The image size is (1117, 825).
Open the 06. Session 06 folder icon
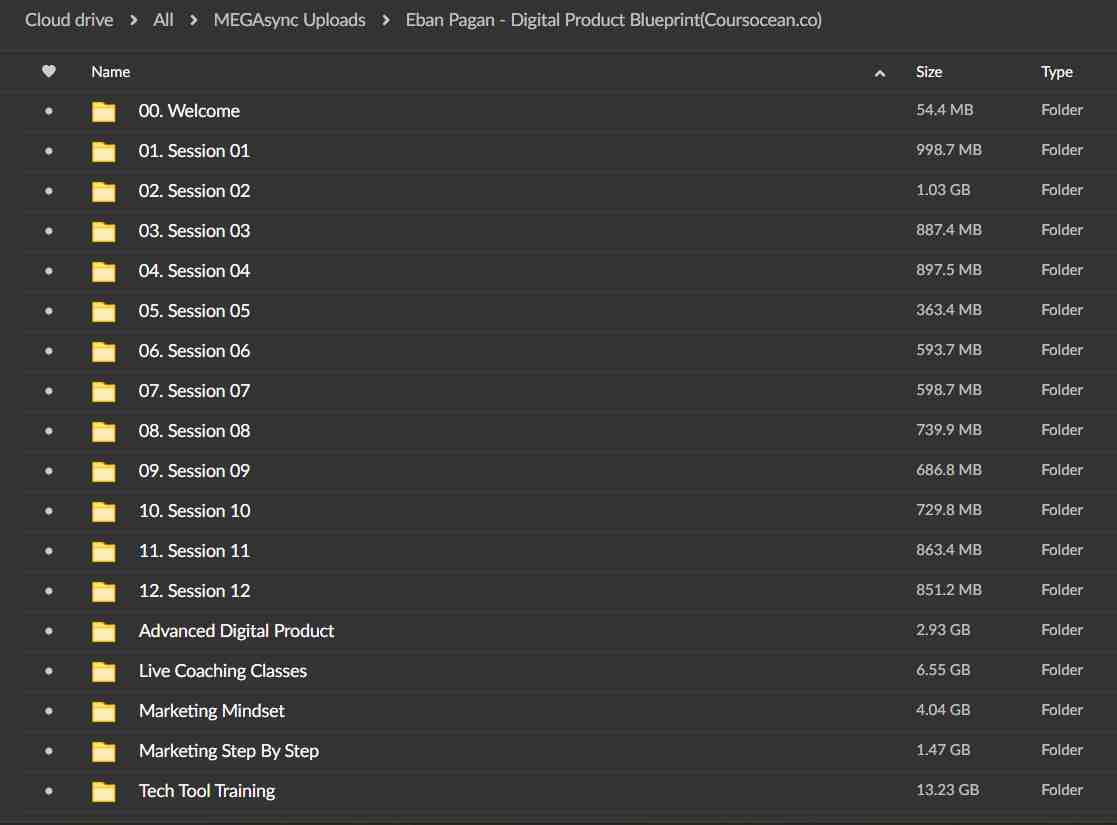tap(103, 351)
